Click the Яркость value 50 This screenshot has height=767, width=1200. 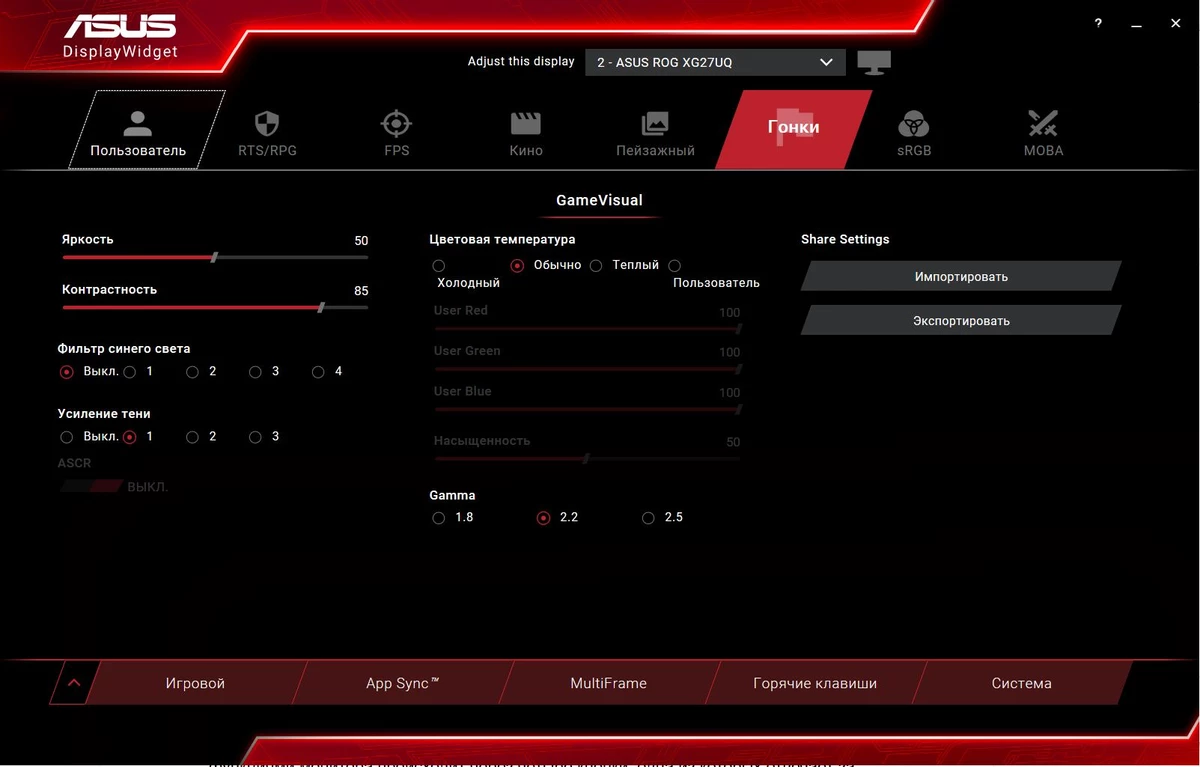pyautogui.click(x=361, y=241)
